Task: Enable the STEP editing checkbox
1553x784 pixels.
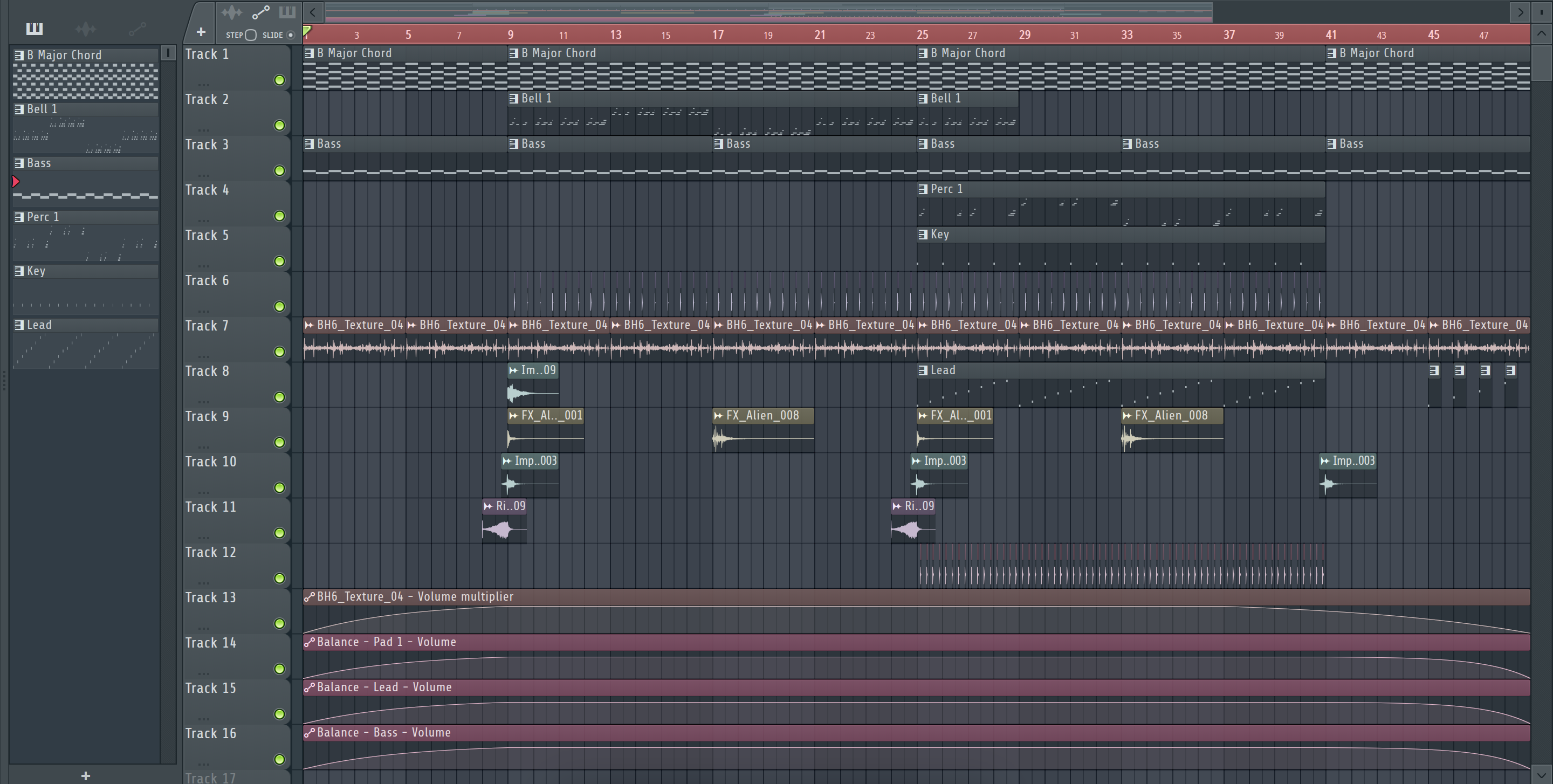Action: (x=251, y=35)
